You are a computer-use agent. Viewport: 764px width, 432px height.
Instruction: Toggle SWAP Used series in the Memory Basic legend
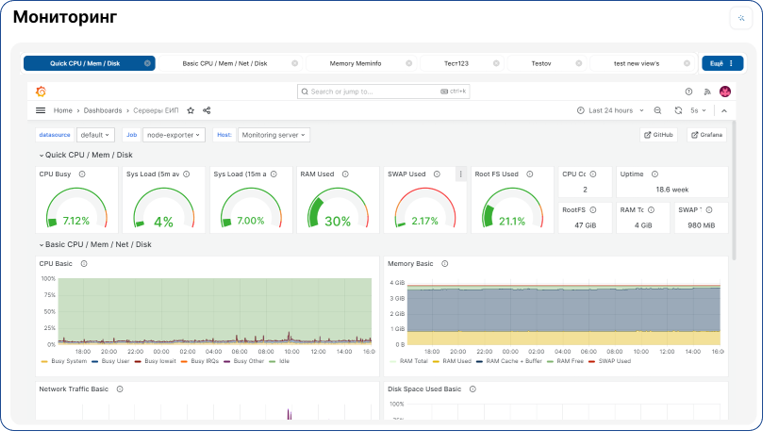click(610, 361)
